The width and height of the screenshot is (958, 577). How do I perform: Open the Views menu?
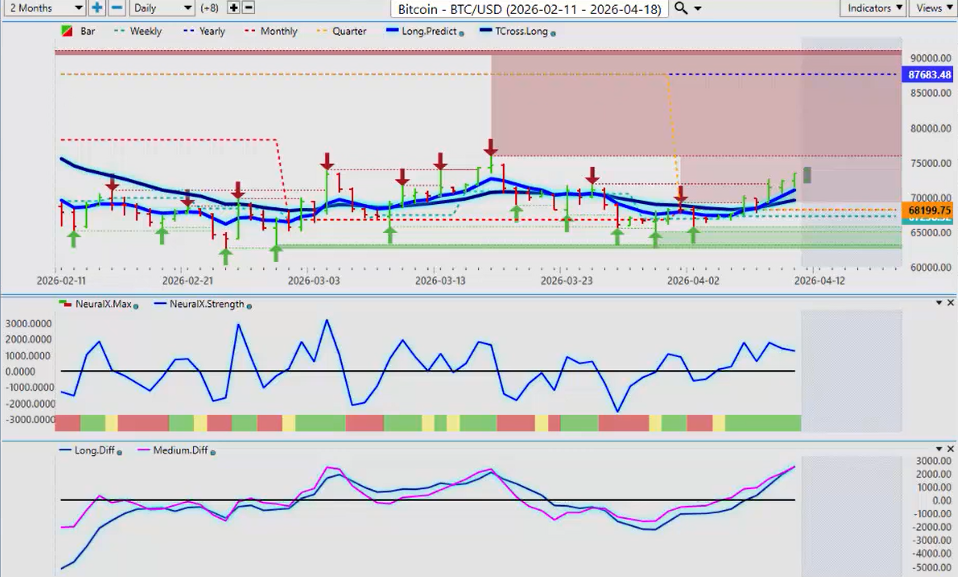[932, 8]
